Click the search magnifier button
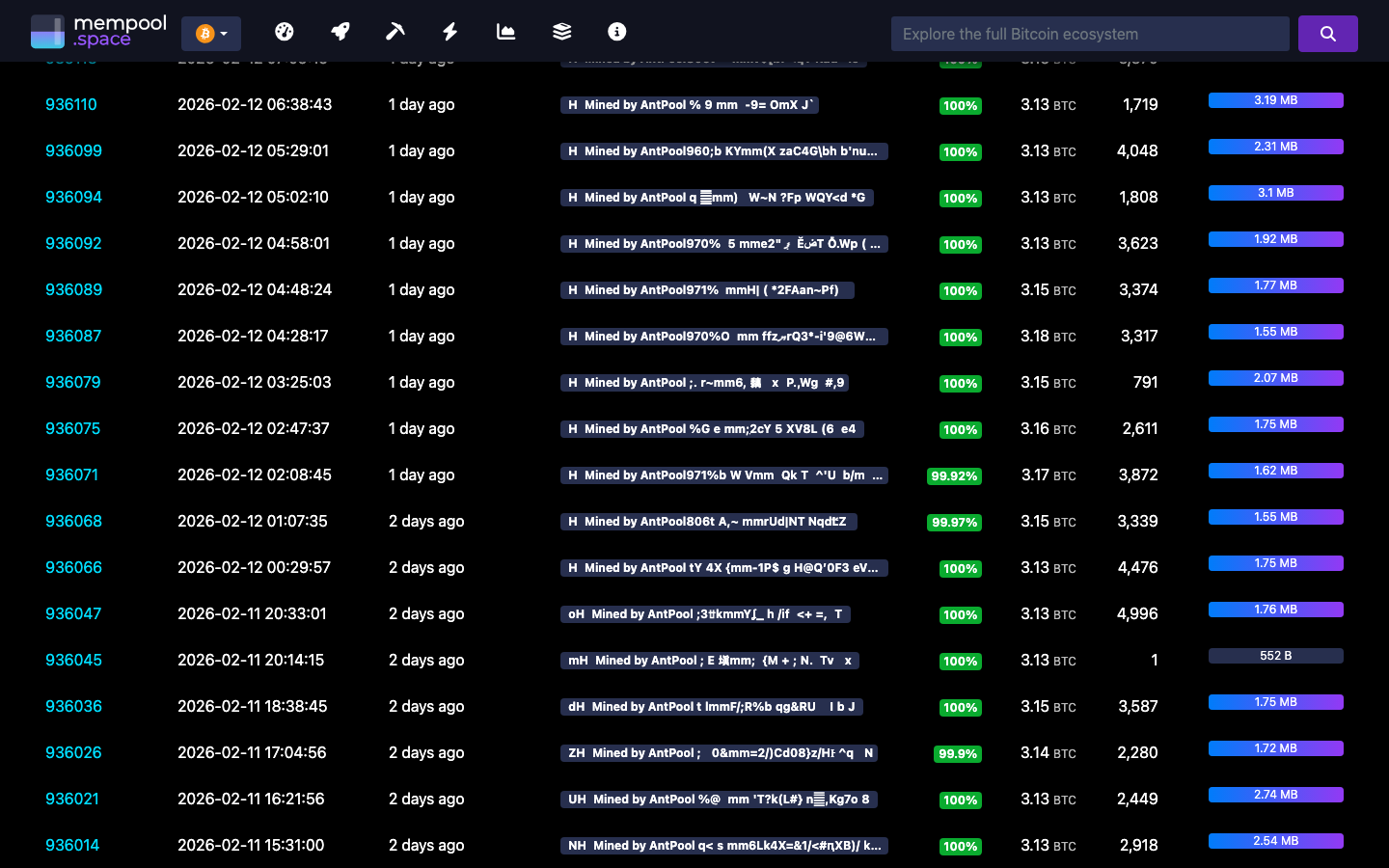Image resolution: width=1389 pixels, height=868 pixels. pos(1328,33)
